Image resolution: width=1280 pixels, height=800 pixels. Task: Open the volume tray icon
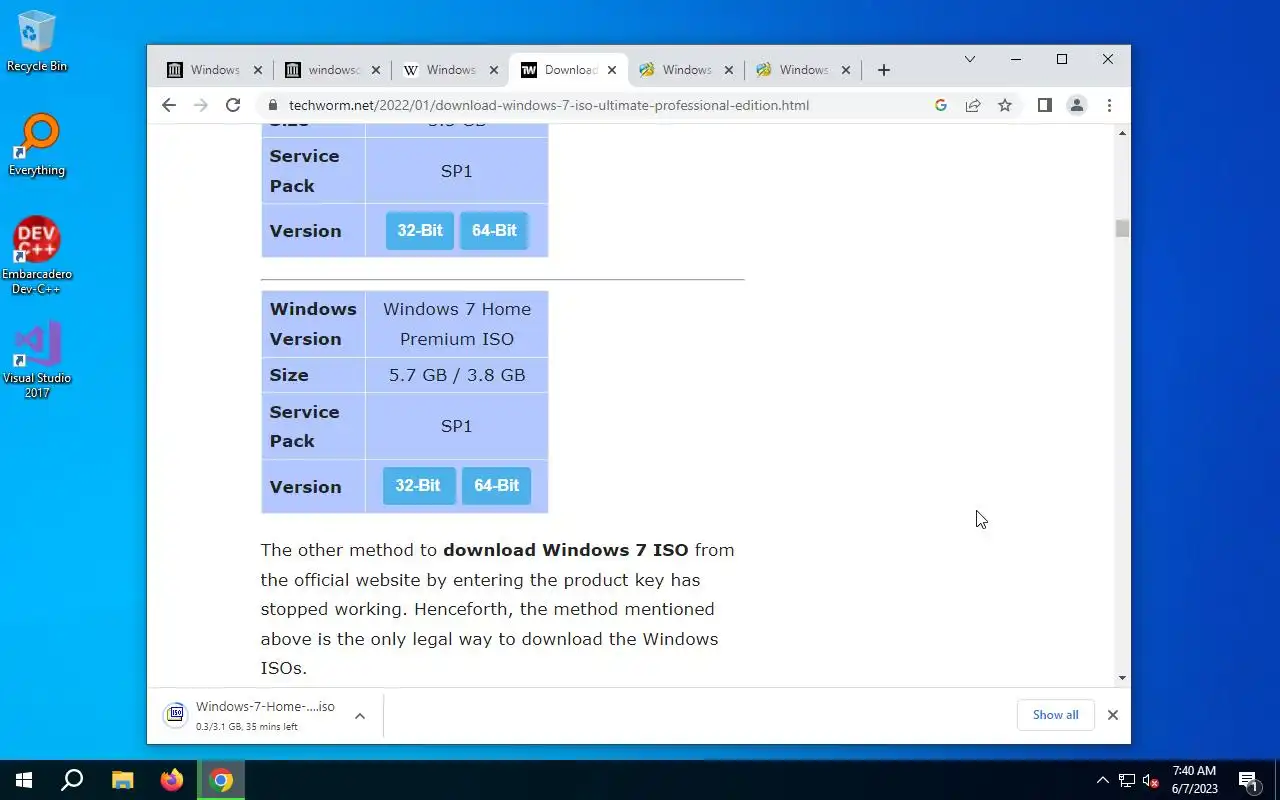1151,781
